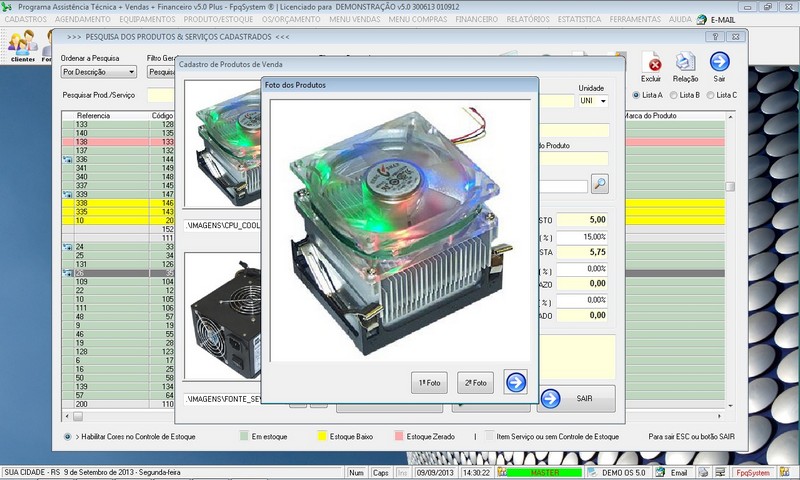Click the DEMO OS 5.0 status bar icon
The width and height of the screenshot is (800, 480).
592,472
